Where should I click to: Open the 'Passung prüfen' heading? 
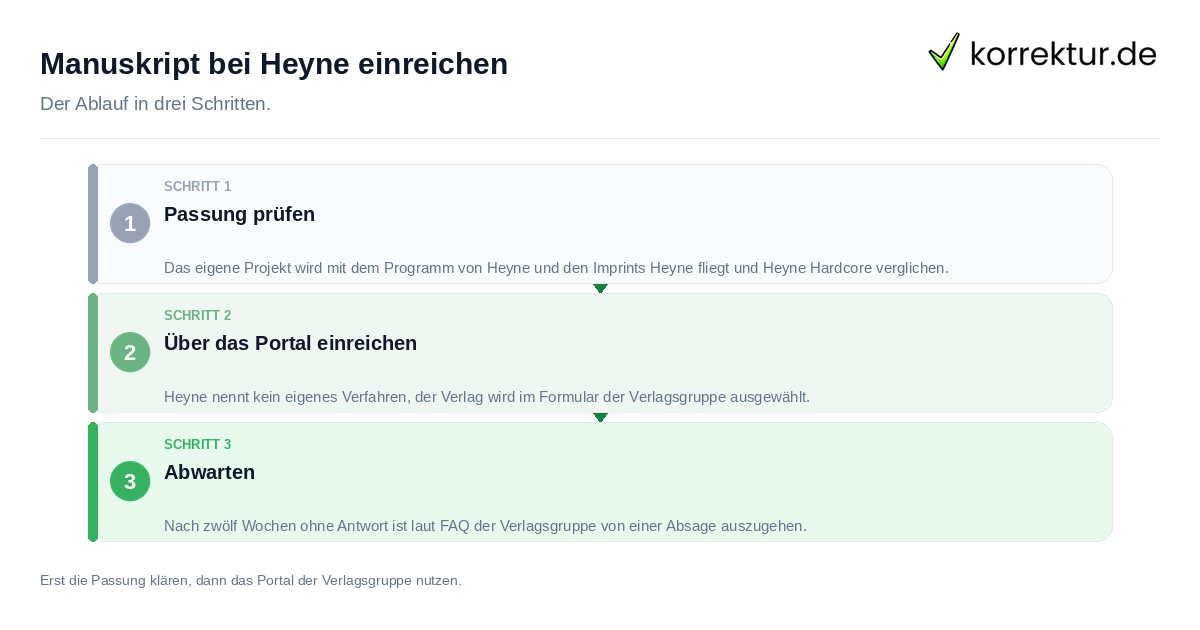pos(239,214)
